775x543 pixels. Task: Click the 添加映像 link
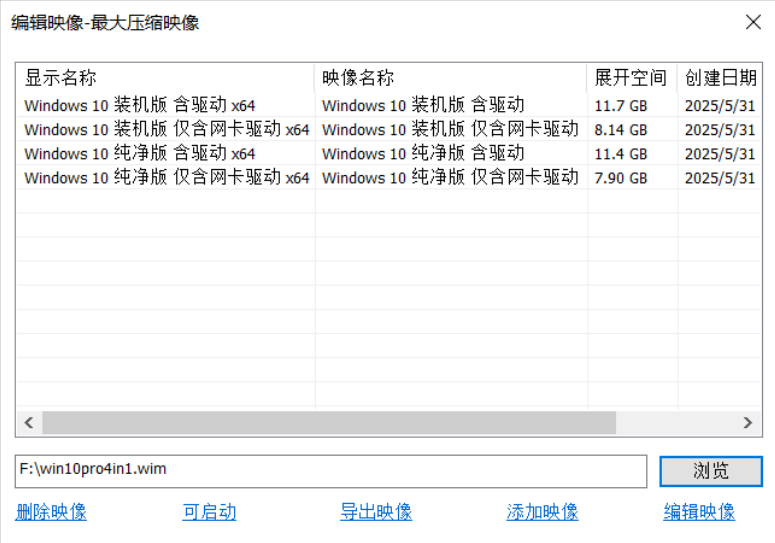542,512
